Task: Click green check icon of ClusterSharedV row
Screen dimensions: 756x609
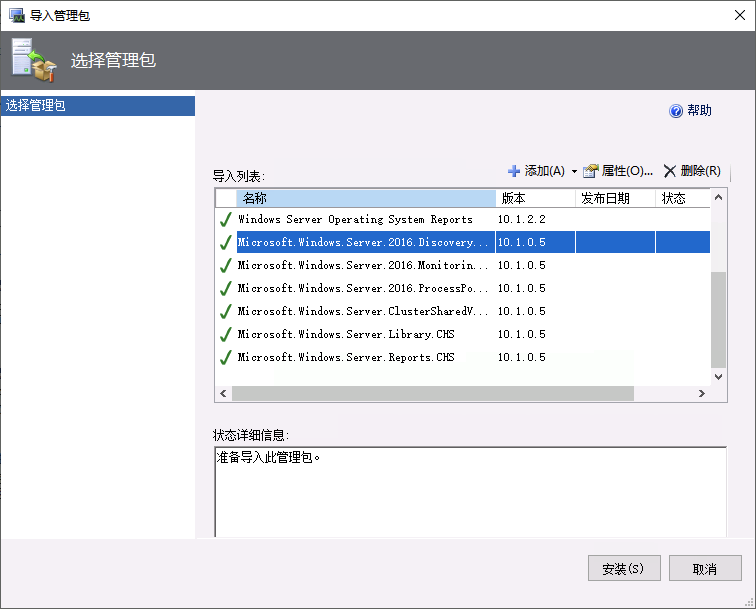Action: pos(226,311)
